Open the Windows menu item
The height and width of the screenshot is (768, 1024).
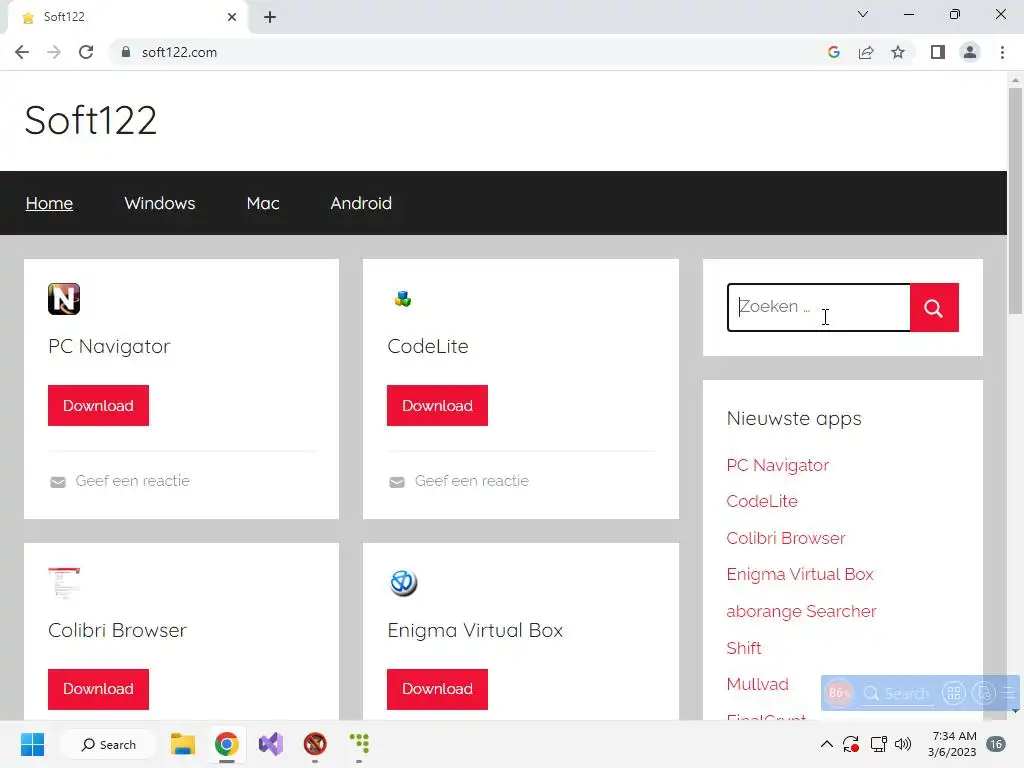[160, 203]
